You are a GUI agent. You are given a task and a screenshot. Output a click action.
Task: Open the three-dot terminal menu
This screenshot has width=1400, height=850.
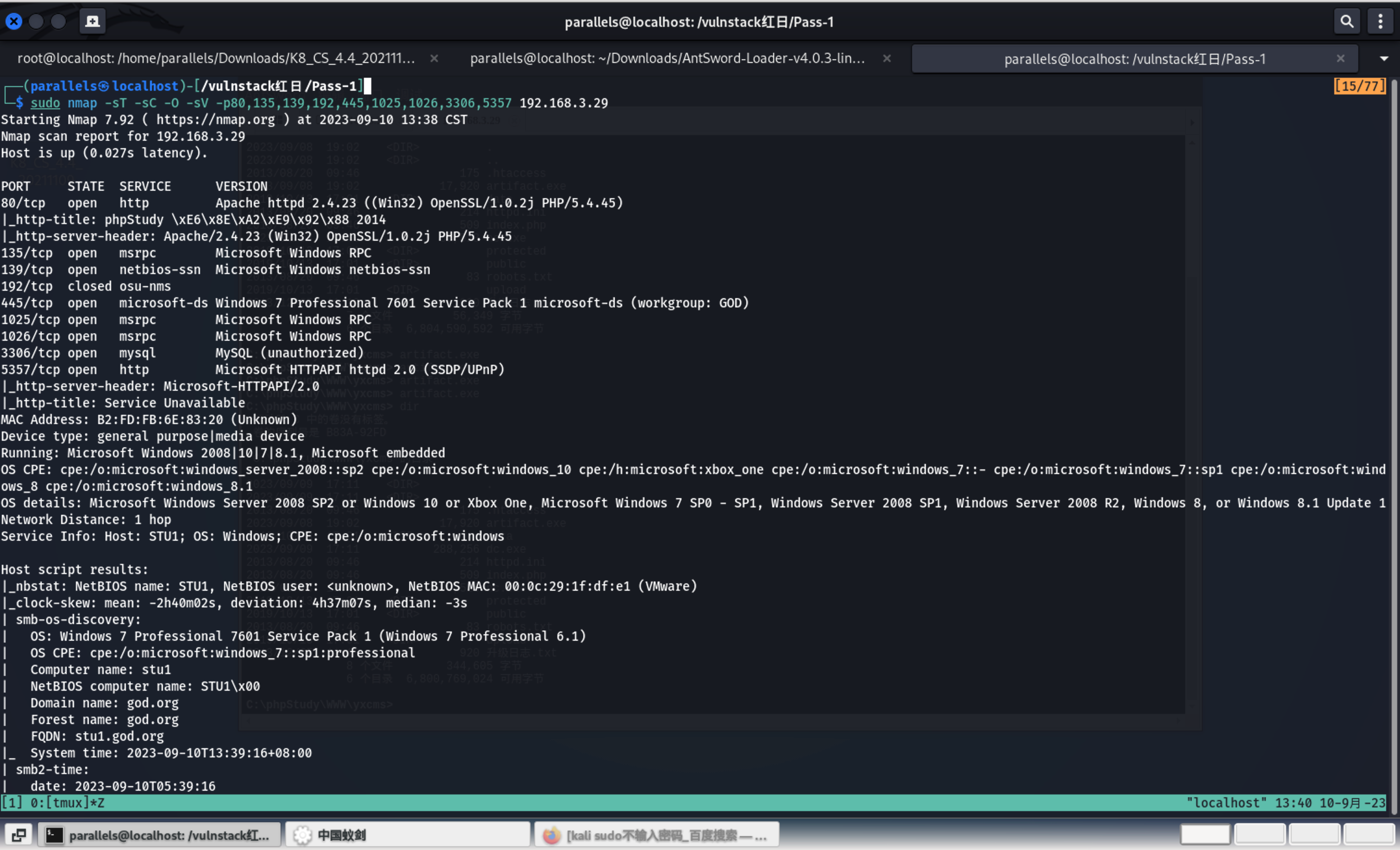click(x=1380, y=22)
